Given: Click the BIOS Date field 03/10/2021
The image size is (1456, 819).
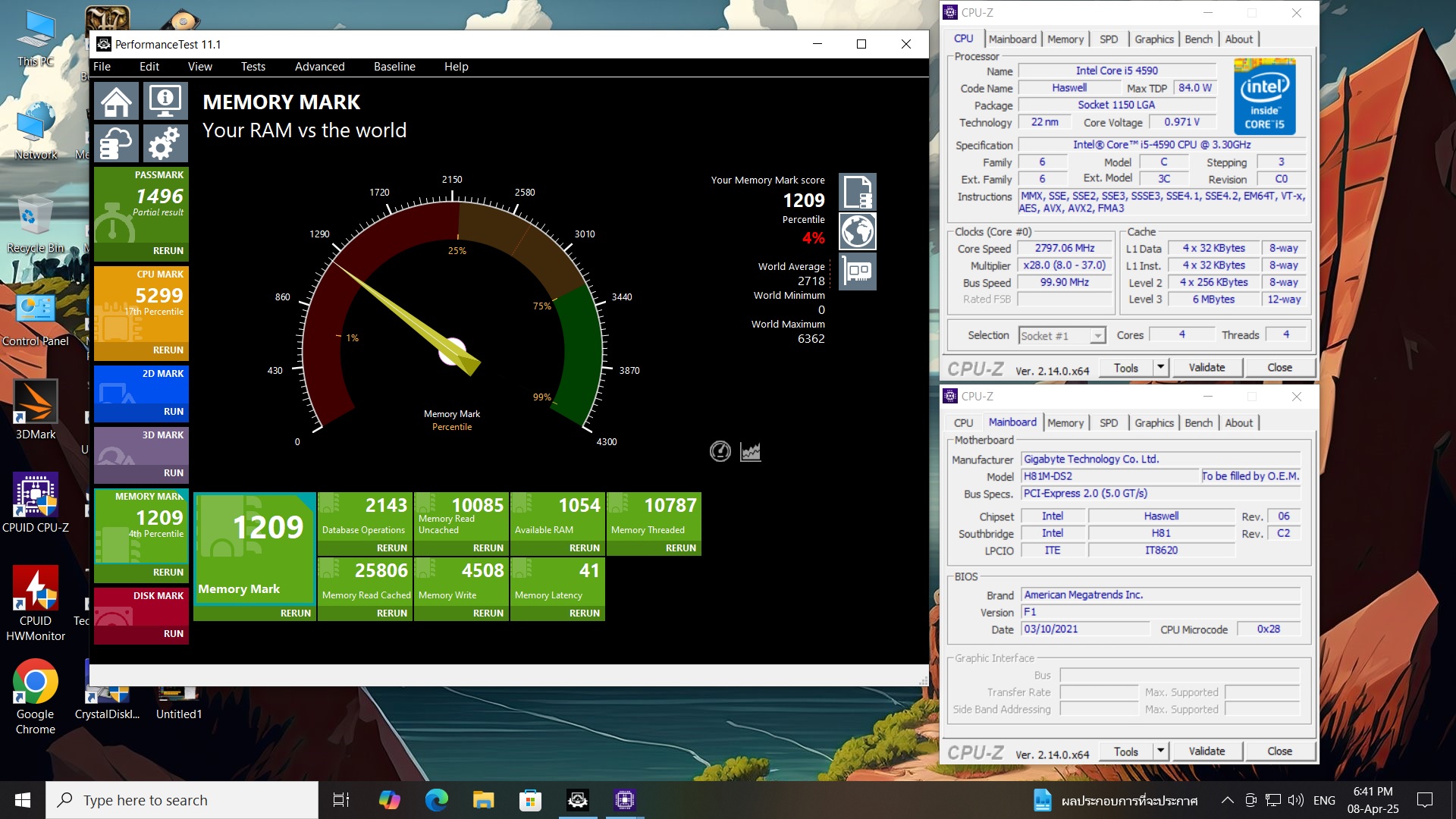Looking at the screenshot, I should click(x=1086, y=629).
